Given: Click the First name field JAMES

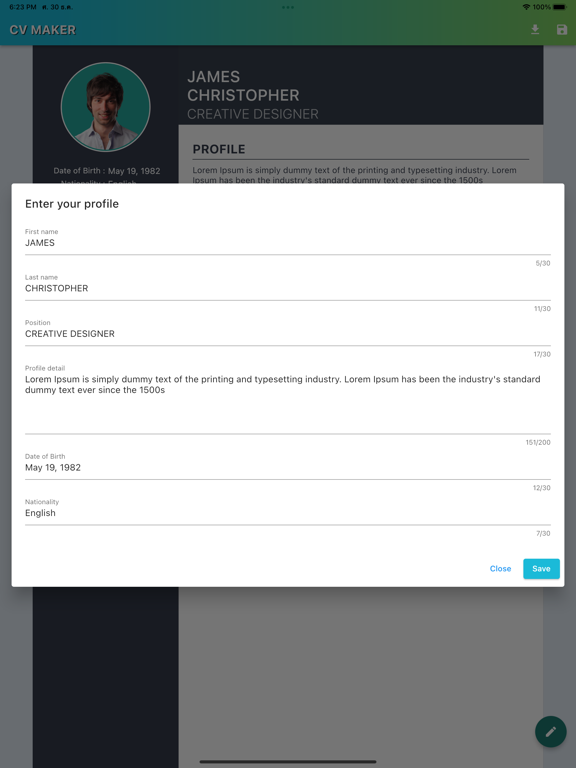Looking at the screenshot, I should click(x=288, y=243).
